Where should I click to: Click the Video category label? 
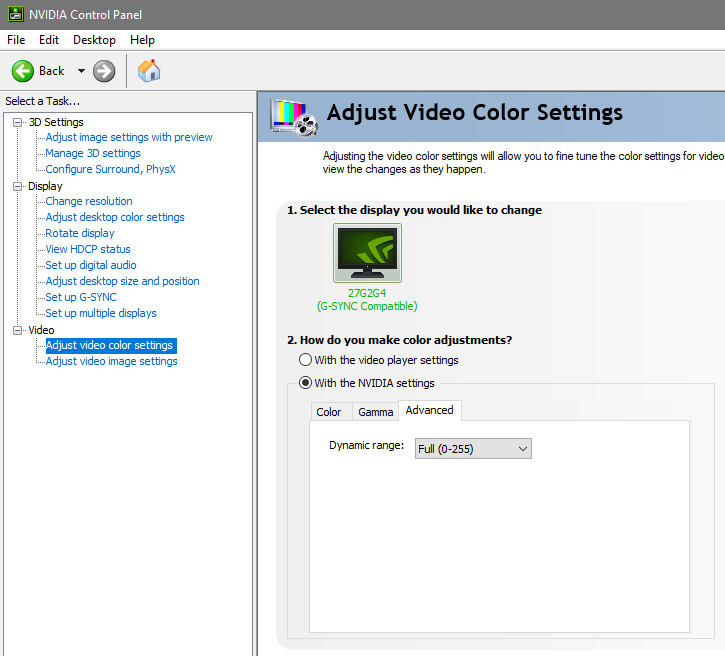tap(41, 330)
